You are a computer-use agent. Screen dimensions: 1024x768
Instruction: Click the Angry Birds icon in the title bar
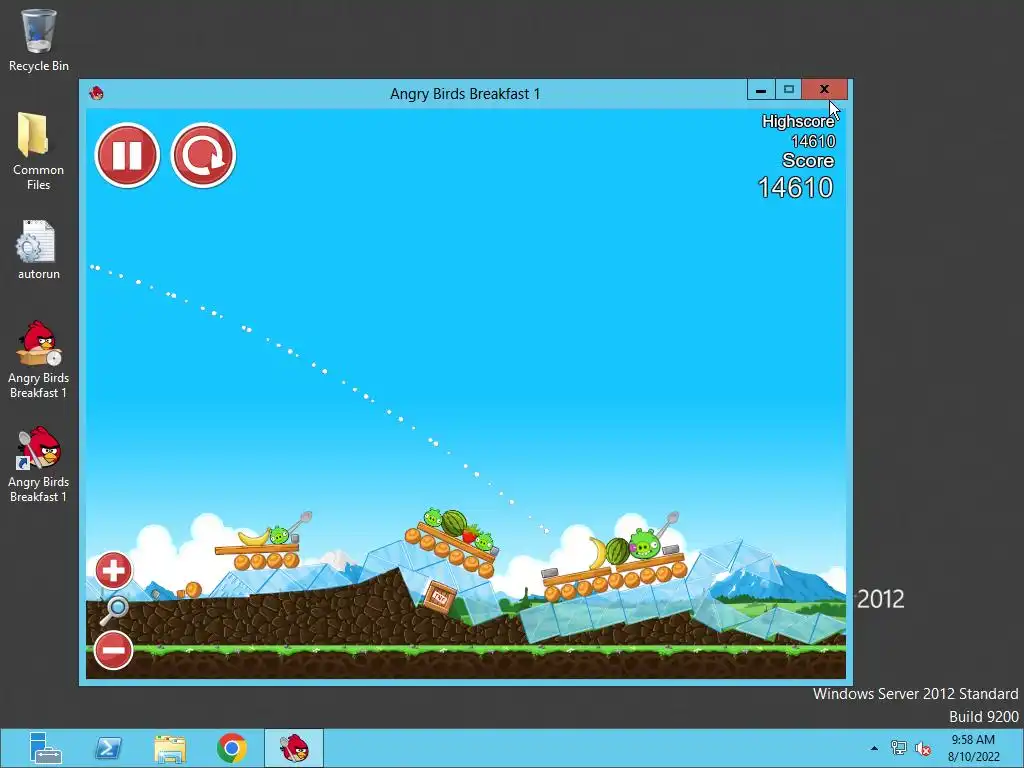coord(97,93)
